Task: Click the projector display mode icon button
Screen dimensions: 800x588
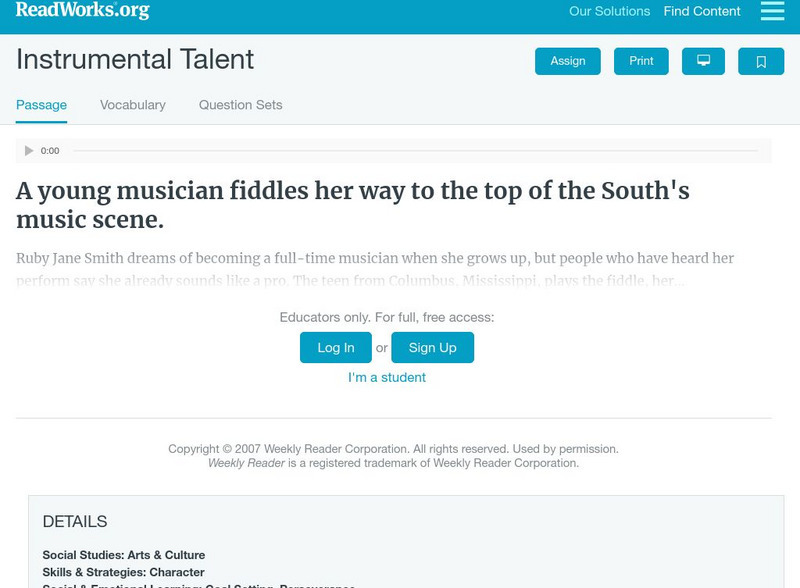Action: [x=703, y=61]
